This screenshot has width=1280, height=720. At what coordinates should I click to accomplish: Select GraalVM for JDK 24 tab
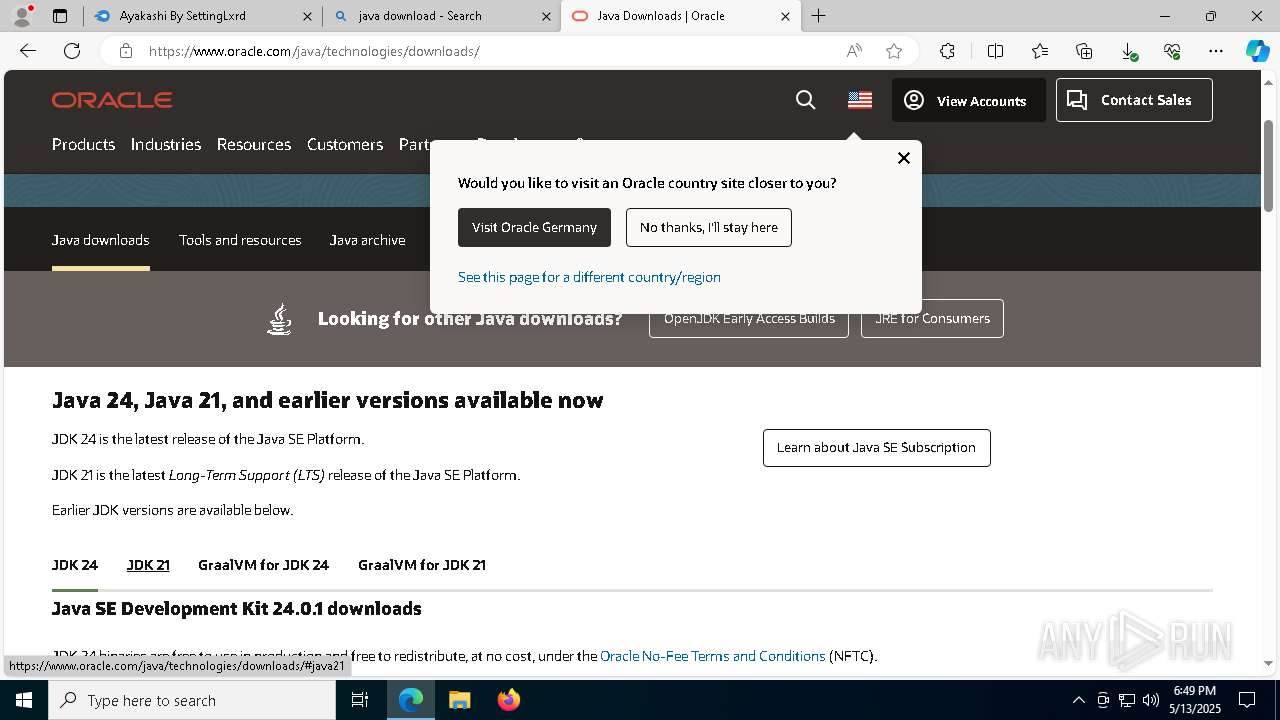click(x=263, y=565)
